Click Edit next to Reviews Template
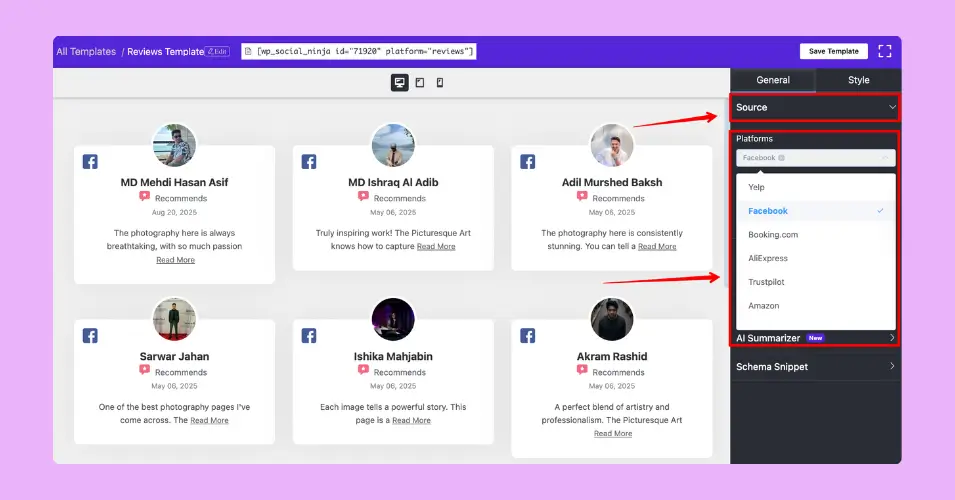 217,52
